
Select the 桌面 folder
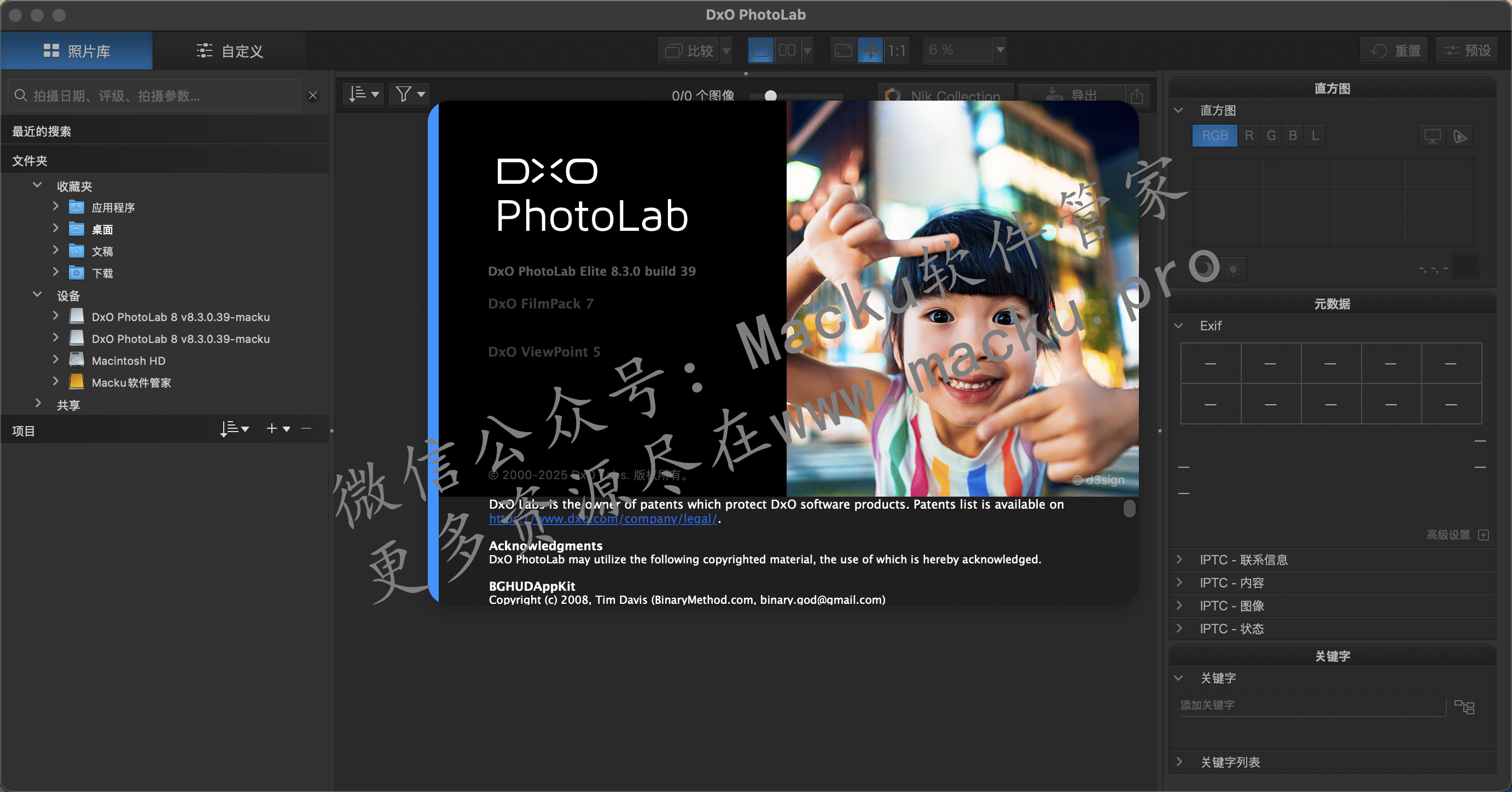click(102, 229)
